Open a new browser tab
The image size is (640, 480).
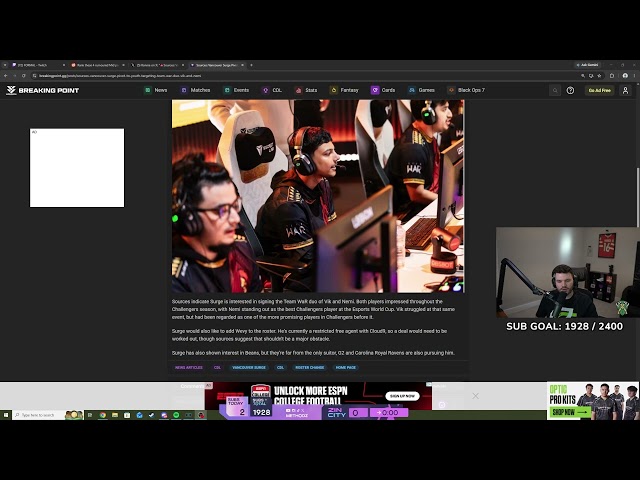(251, 65)
